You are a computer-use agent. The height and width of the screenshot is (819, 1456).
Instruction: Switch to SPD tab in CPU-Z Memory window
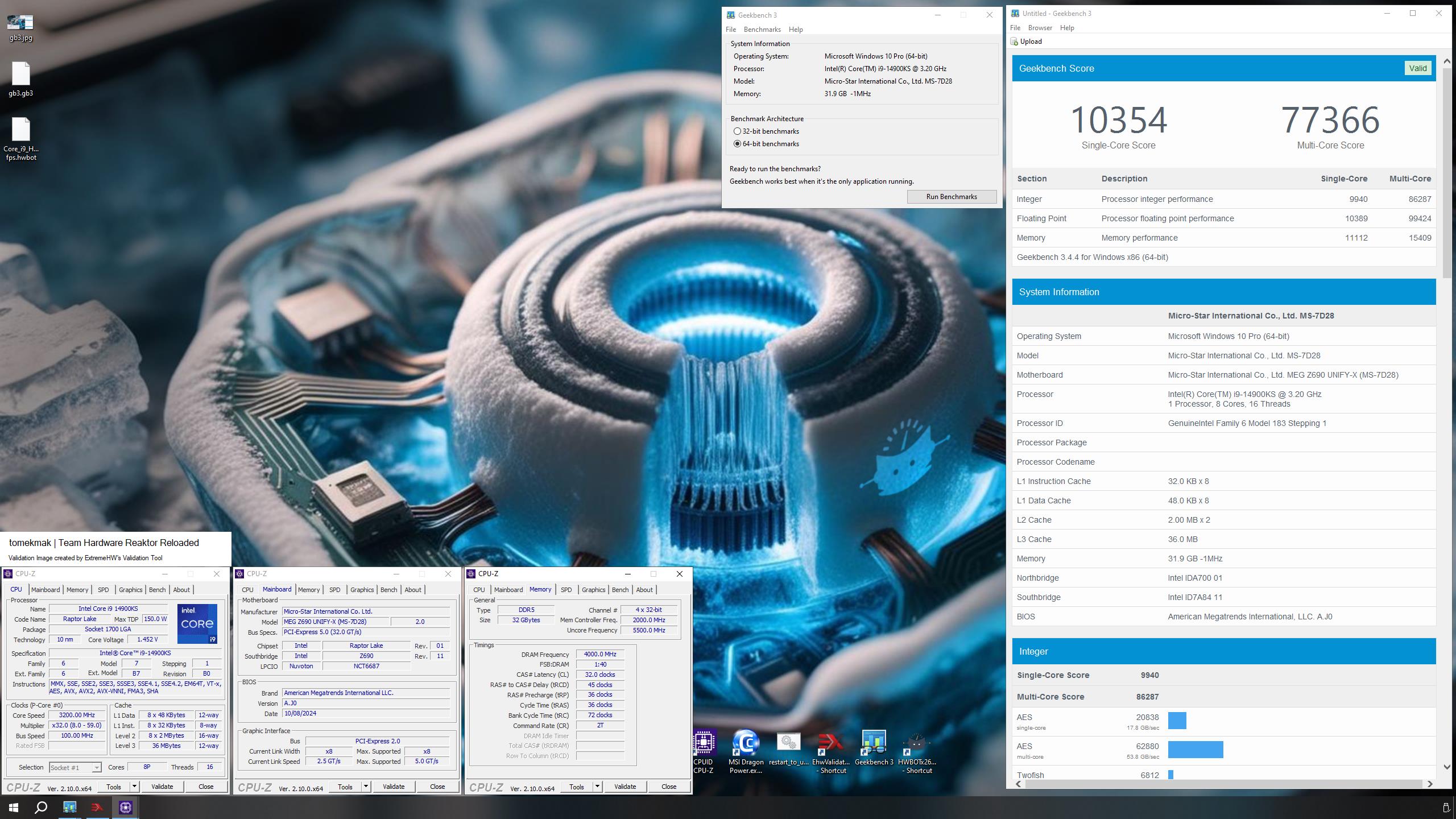pyautogui.click(x=566, y=590)
